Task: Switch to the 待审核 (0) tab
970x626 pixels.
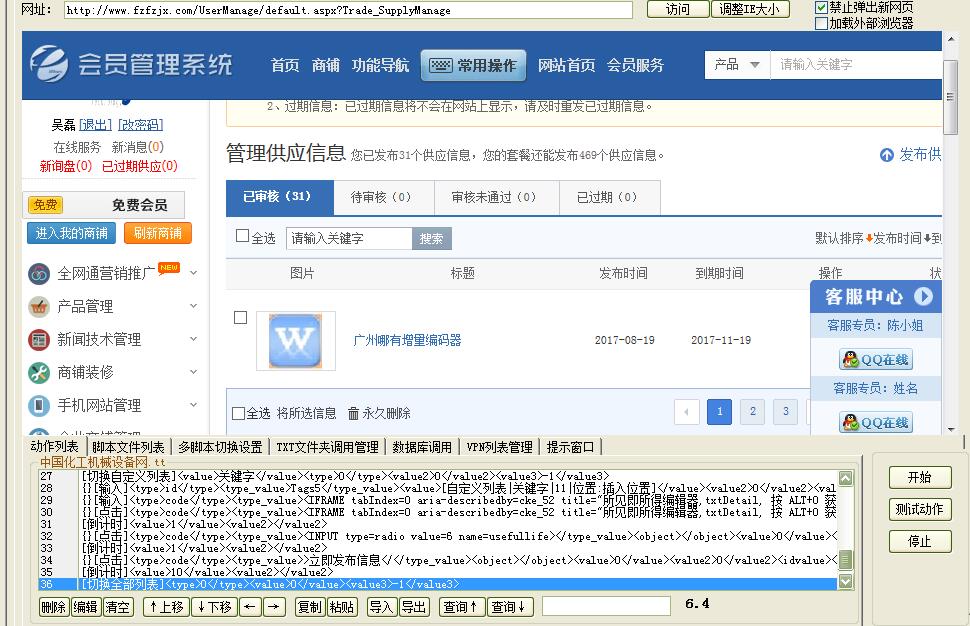Action: [x=384, y=197]
